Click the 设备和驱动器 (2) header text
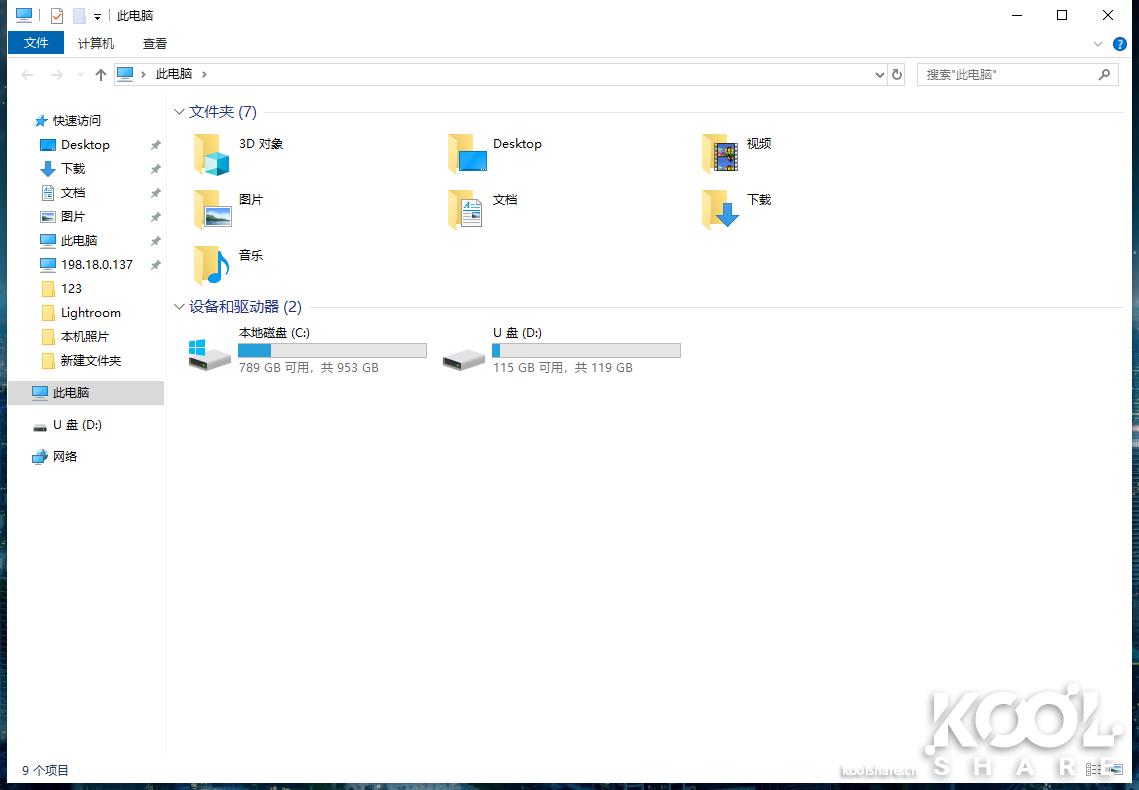The height and width of the screenshot is (790, 1139). 246,306
